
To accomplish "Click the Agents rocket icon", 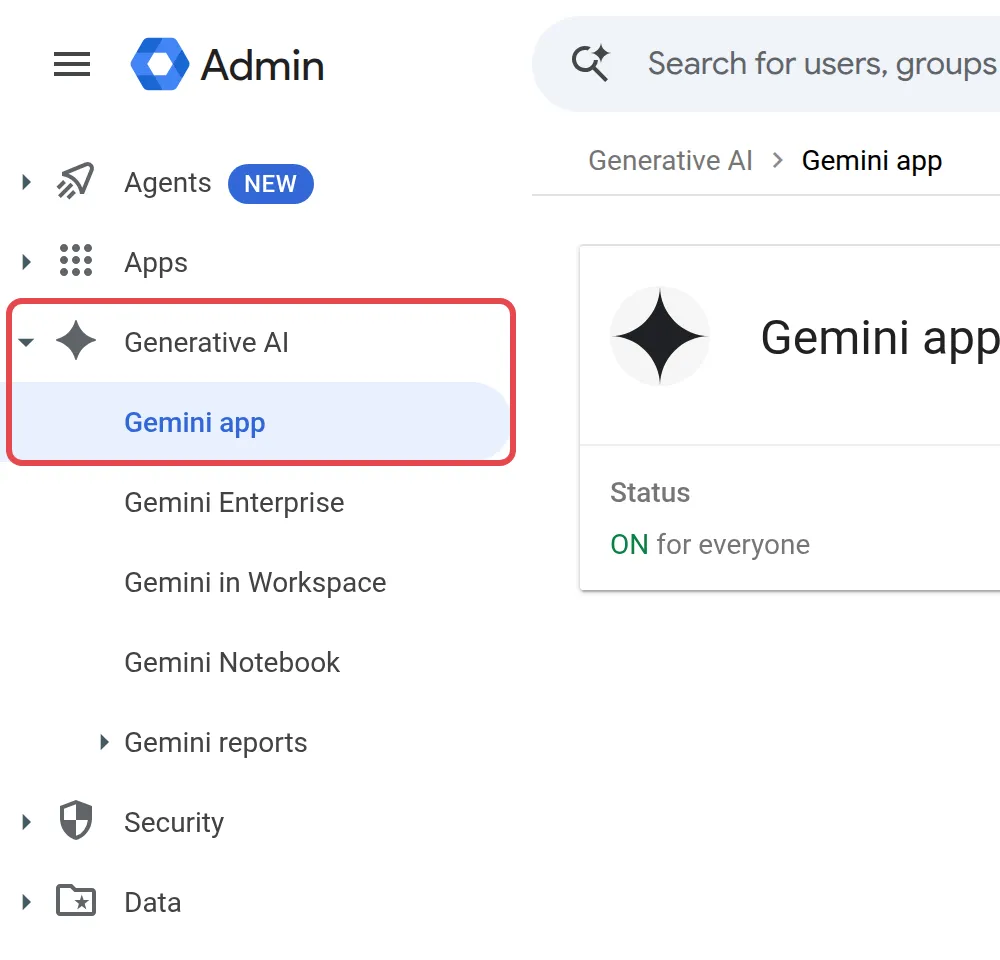I will point(75,182).
